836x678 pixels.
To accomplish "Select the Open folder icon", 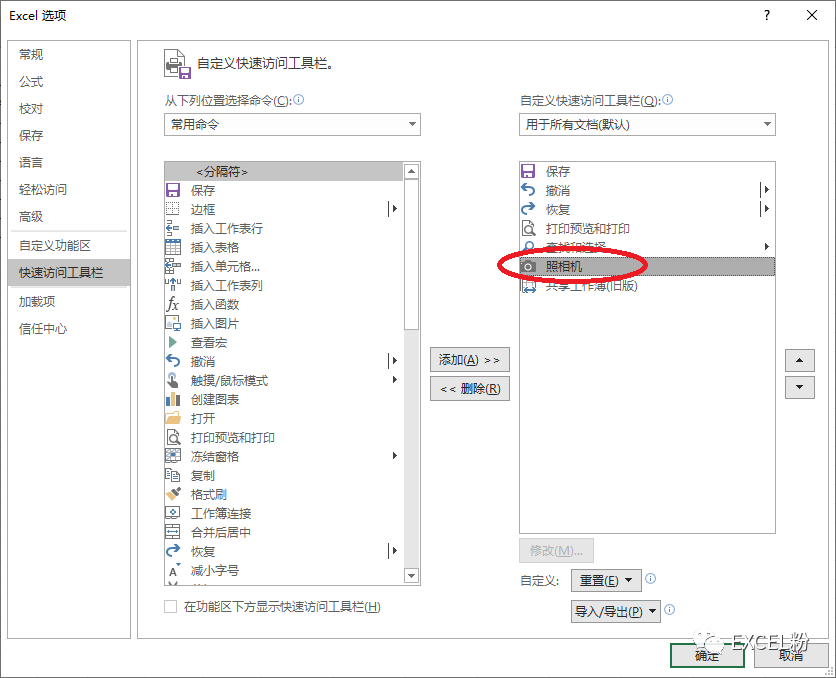I will tap(173, 418).
